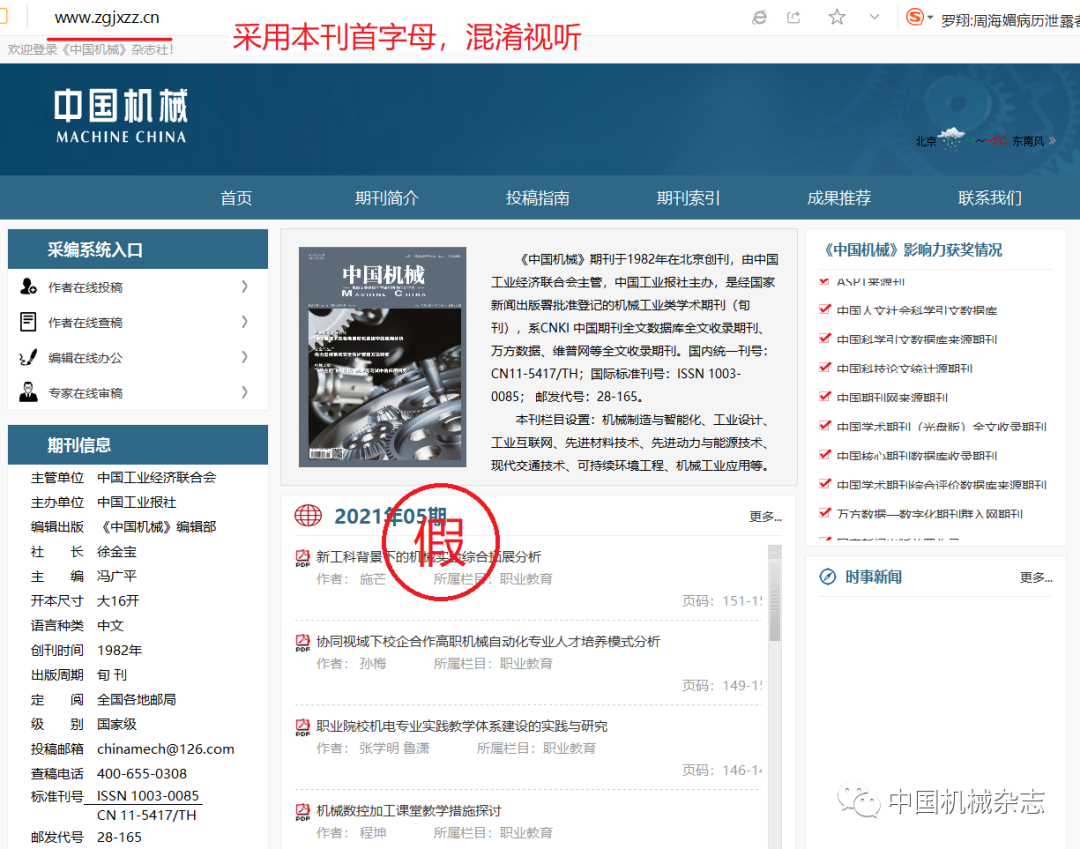Open the 期刊简介 nav item
The width and height of the screenshot is (1080, 849).
tap(386, 198)
